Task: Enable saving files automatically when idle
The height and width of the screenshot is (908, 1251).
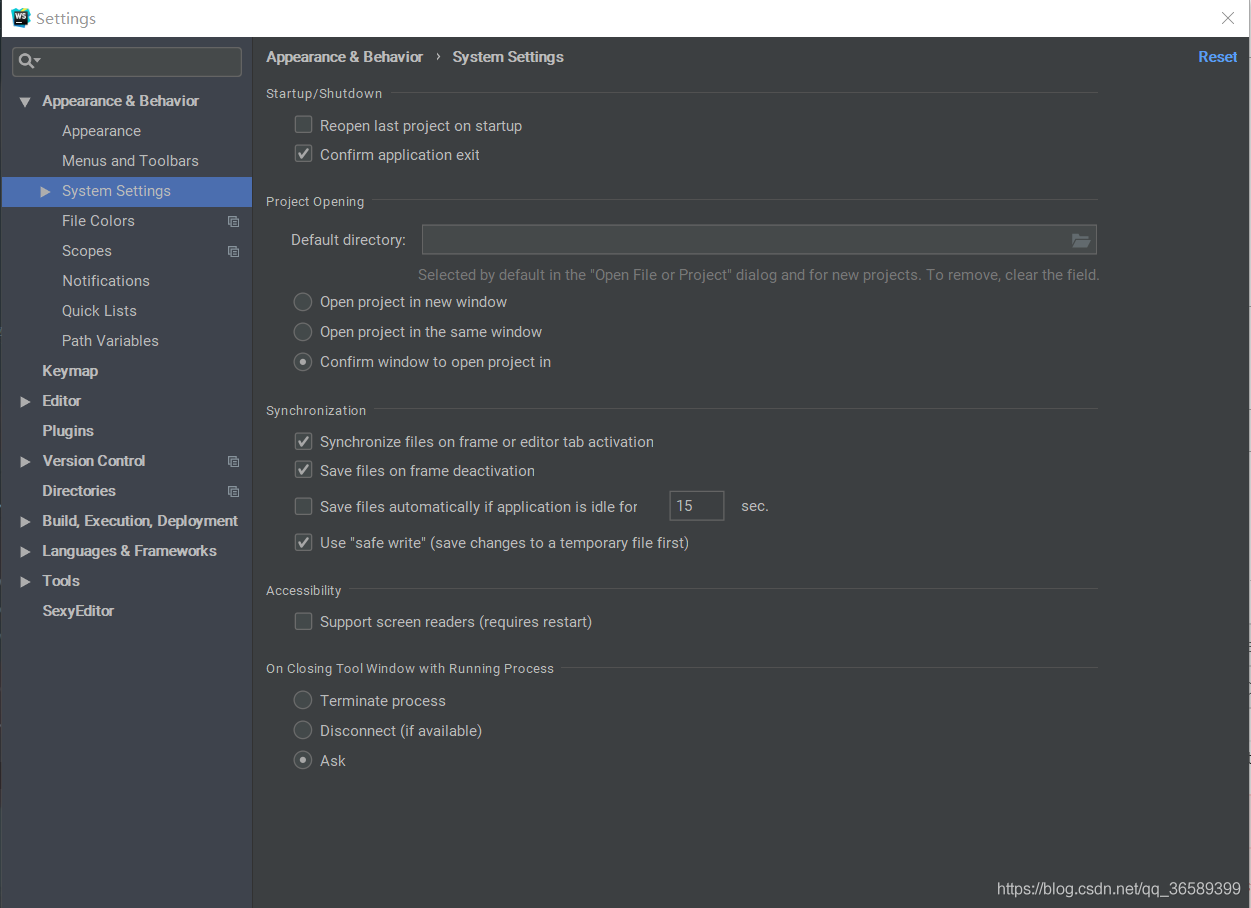Action: (303, 506)
